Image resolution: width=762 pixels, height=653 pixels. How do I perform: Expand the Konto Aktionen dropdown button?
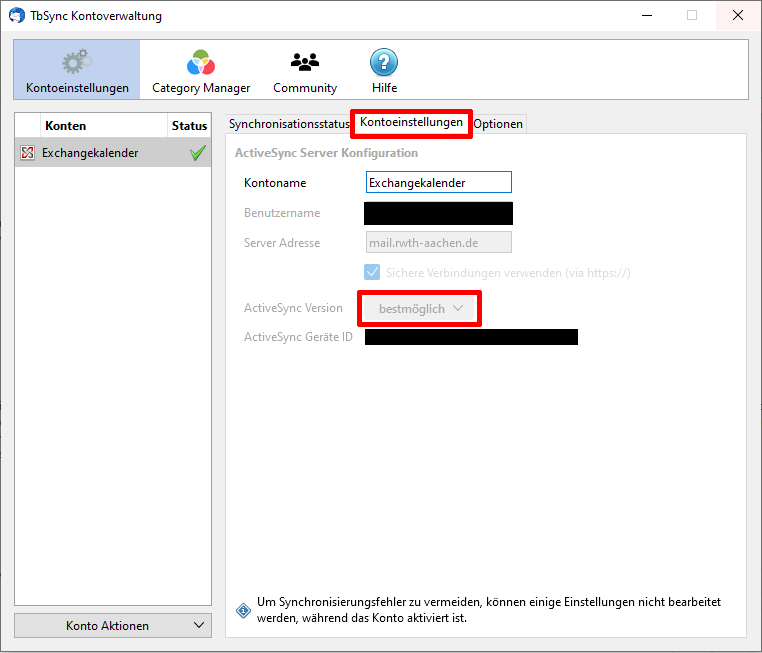[113, 625]
